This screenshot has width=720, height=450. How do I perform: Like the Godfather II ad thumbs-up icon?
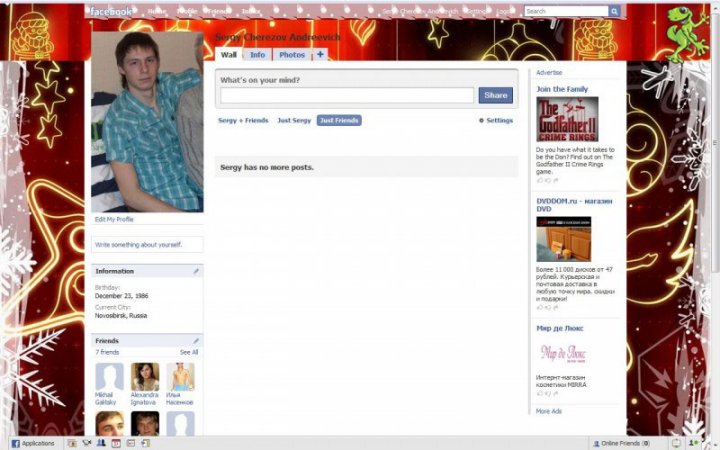point(540,180)
